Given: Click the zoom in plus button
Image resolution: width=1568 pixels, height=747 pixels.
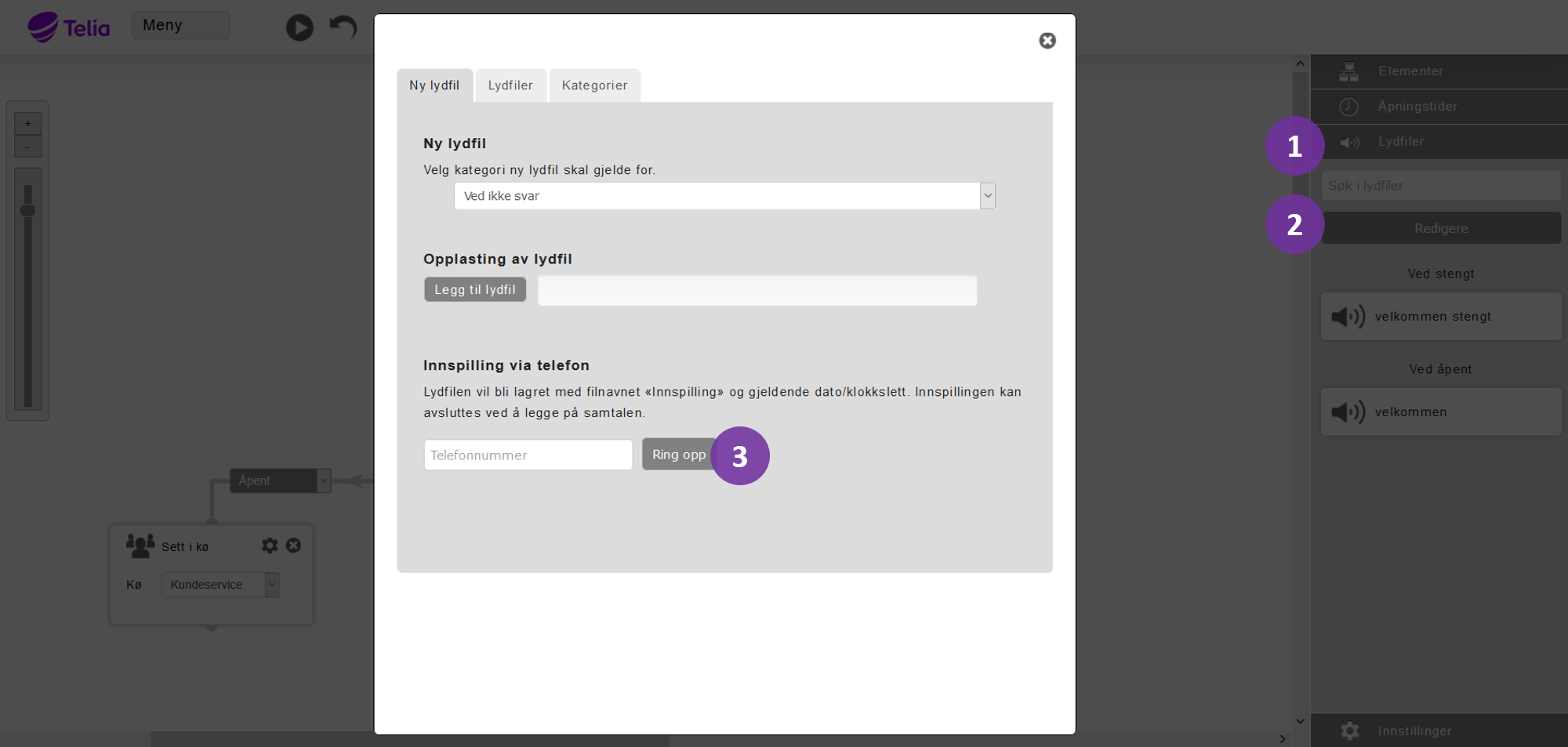Looking at the screenshot, I should click(28, 124).
